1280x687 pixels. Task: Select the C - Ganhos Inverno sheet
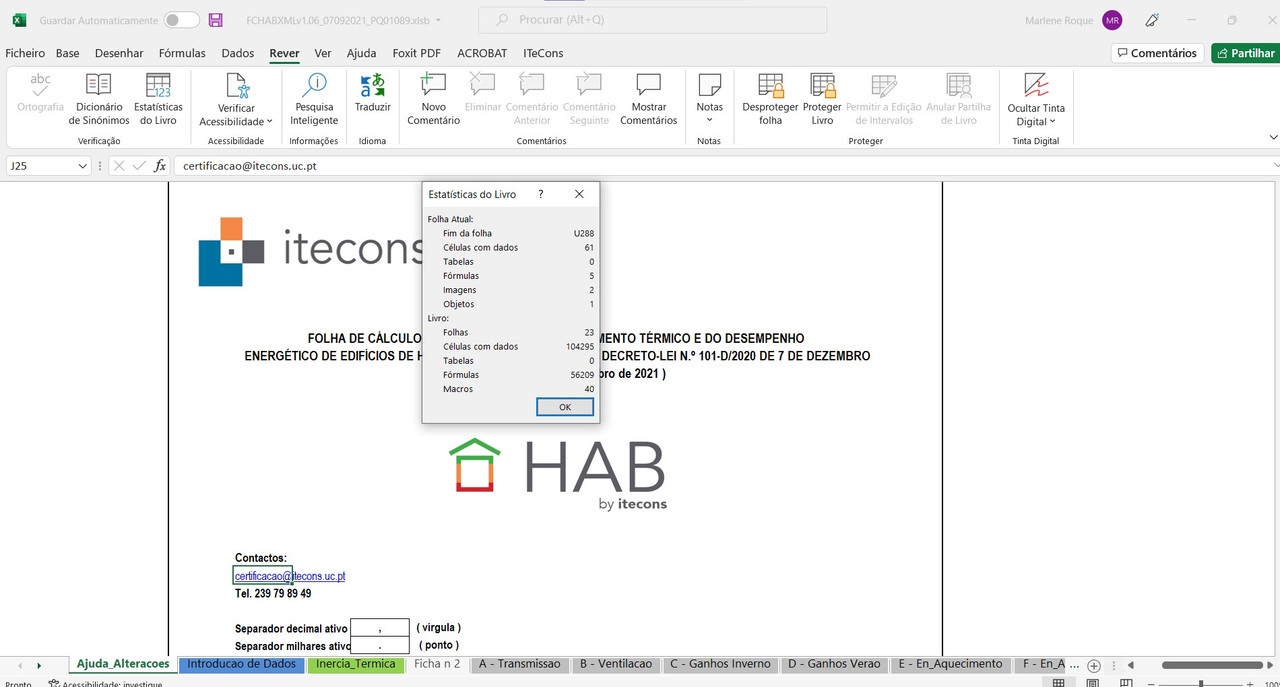(x=720, y=664)
